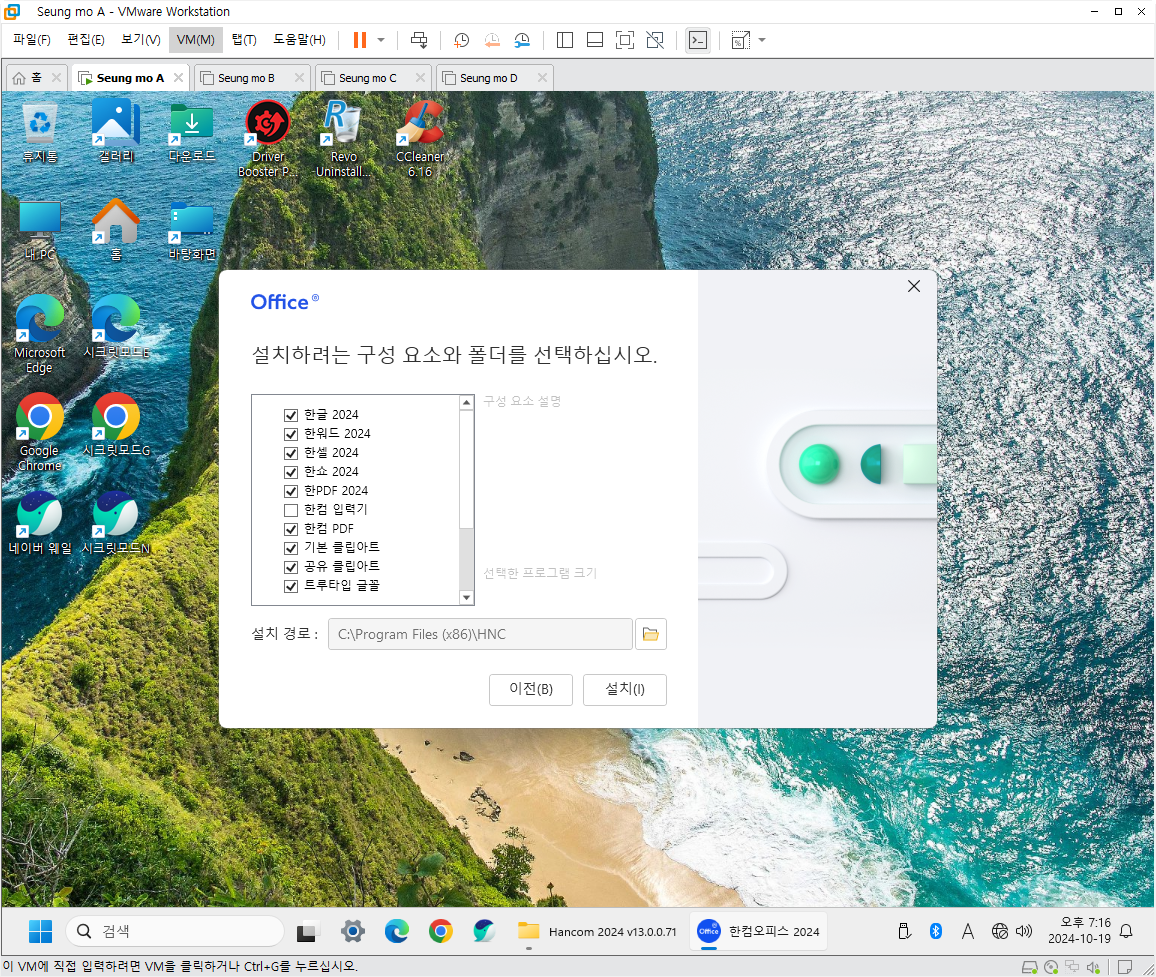Click the guest Windows Start button
This screenshot has height=977, width=1156.
pyautogui.click(x=41, y=931)
